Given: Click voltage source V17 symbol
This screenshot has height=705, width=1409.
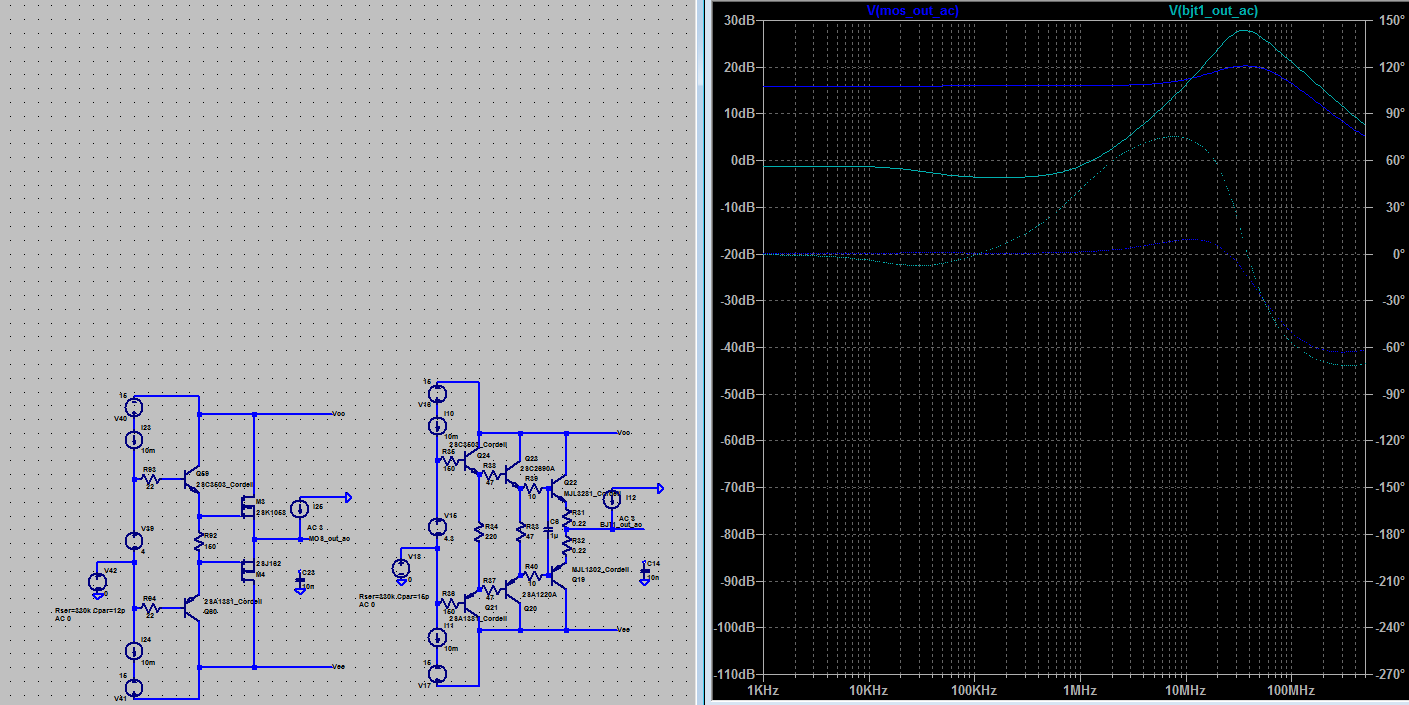Looking at the screenshot, I should 438,673.
